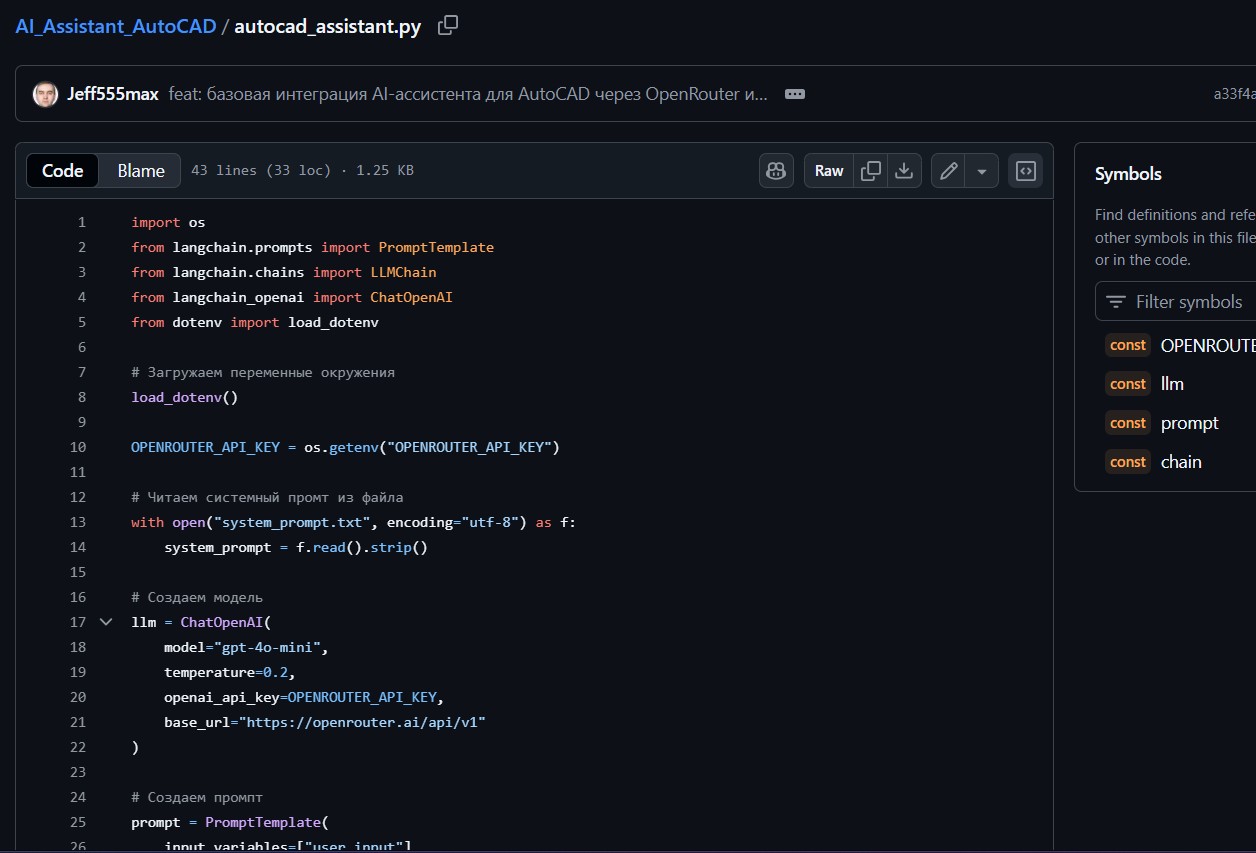
Task: Copy file path icon next to autocad_assistant.py
Action: (448, 26)
